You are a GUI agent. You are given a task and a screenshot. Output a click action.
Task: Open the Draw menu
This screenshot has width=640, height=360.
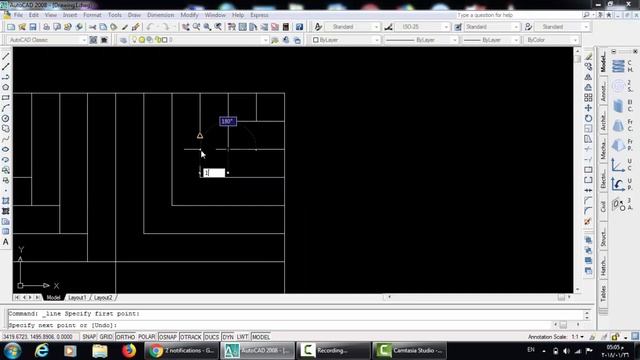click(134, 15)
